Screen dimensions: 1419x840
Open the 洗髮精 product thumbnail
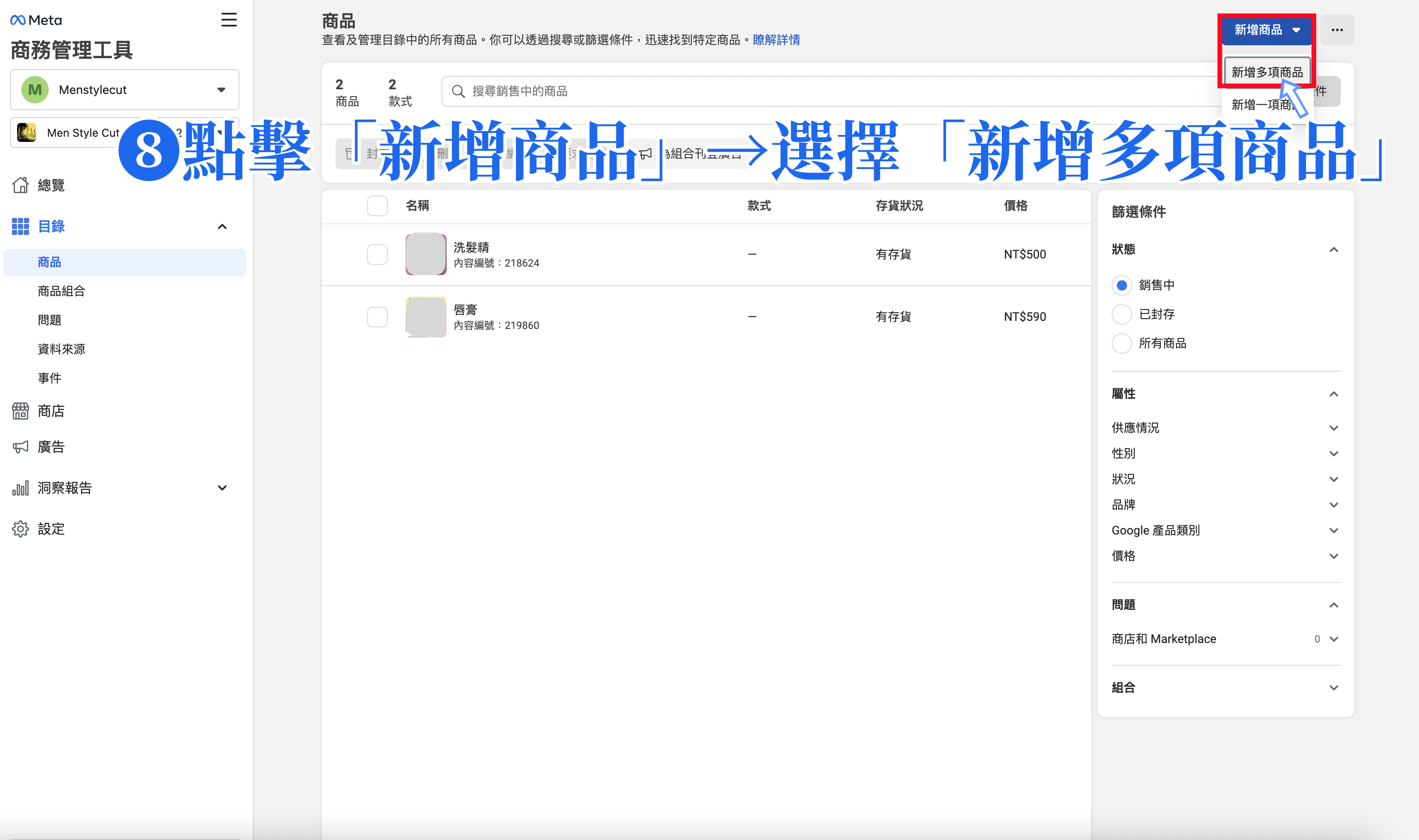click(x=426, y=254)
